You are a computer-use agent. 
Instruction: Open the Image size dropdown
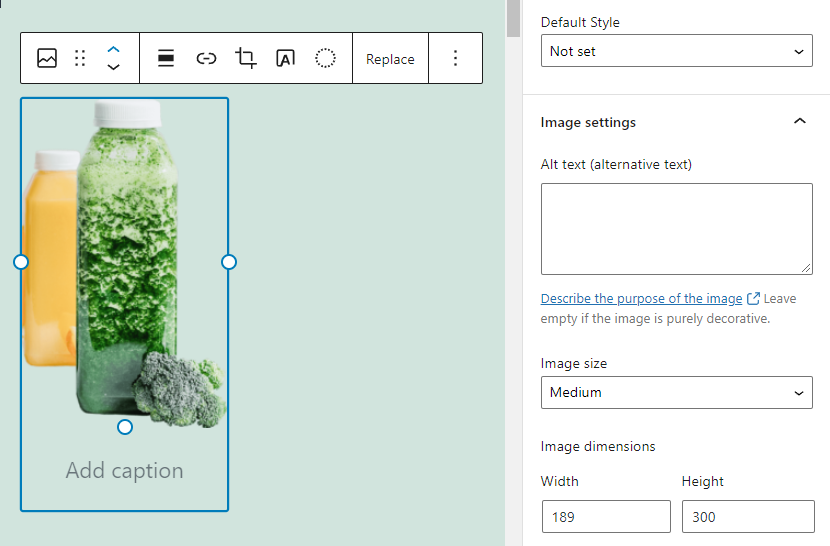(x=676, y=393)
